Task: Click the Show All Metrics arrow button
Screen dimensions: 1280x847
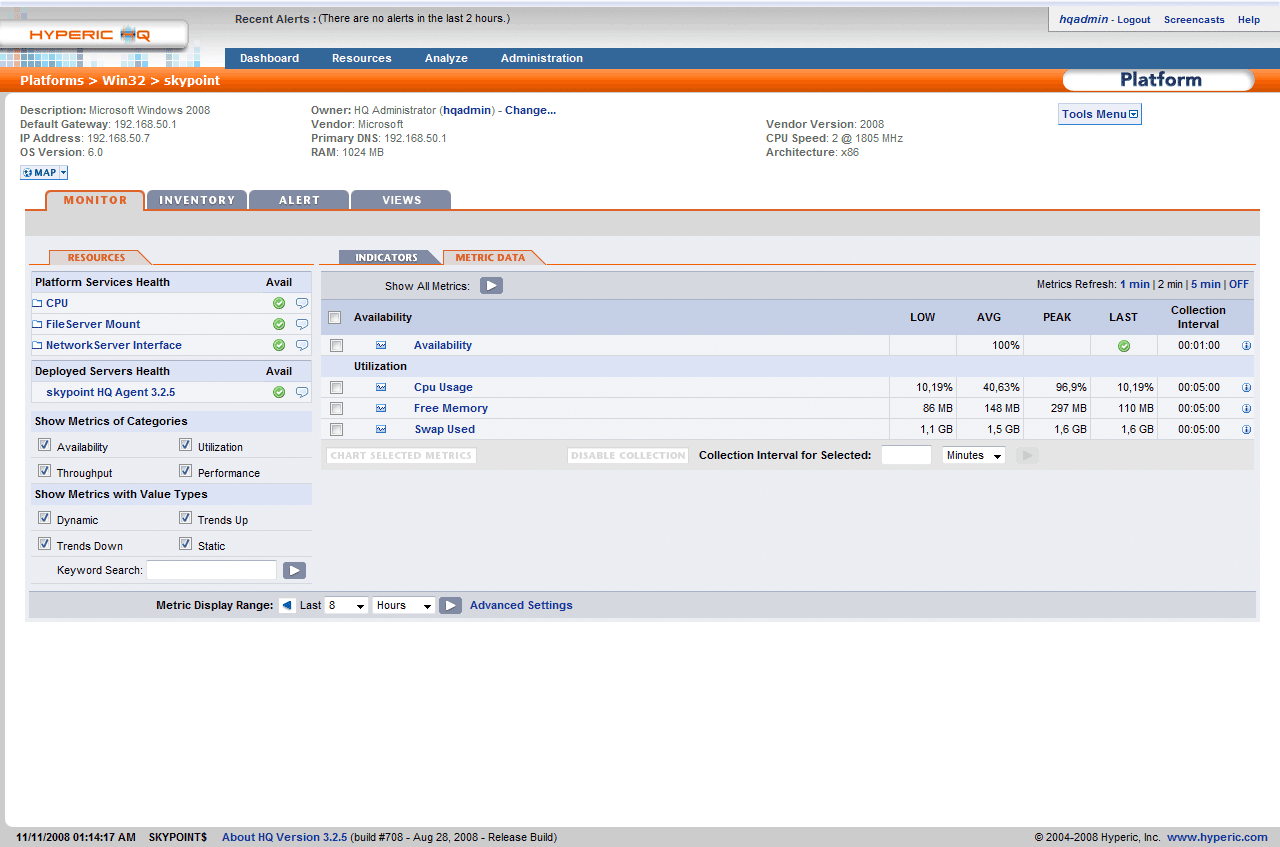Action: [x=491, y=286]
